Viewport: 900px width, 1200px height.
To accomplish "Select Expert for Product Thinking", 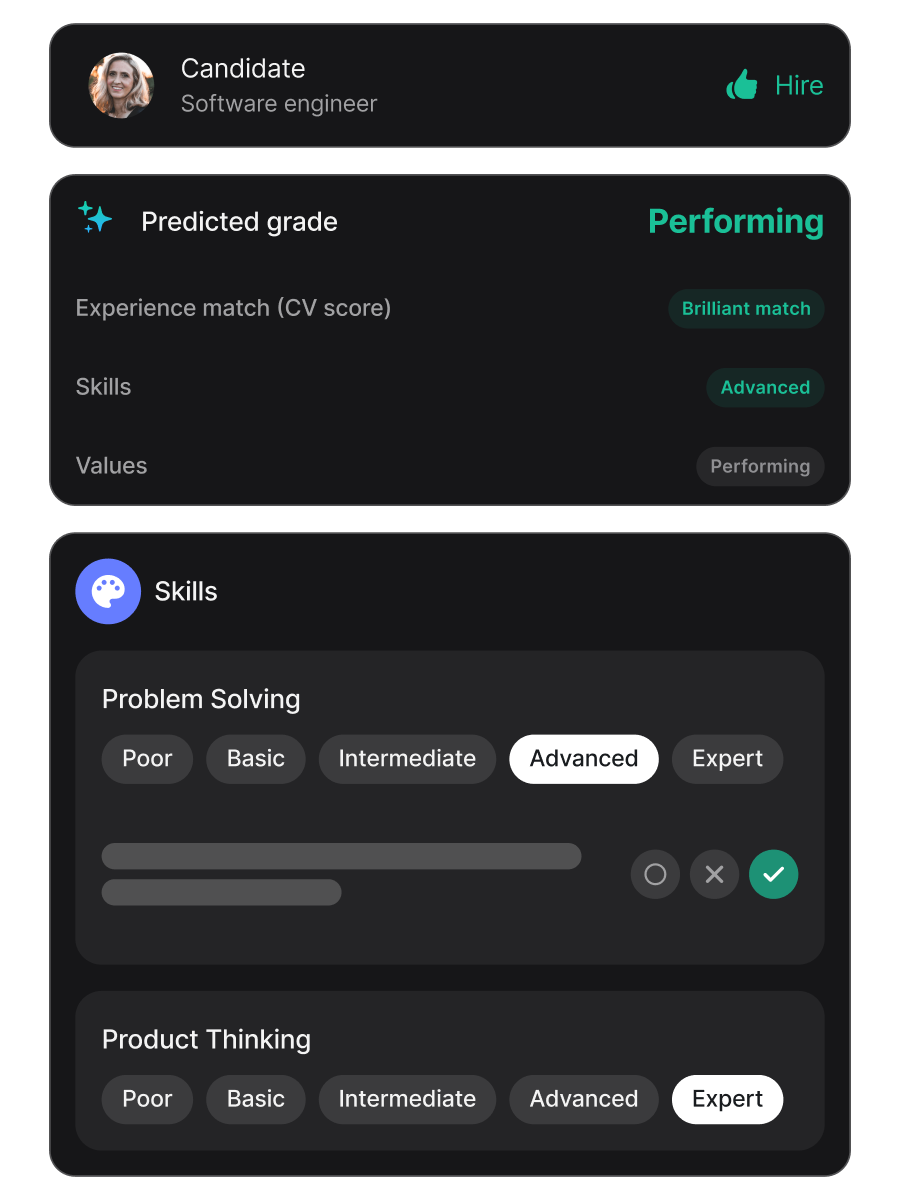I will pos(727,1099).
